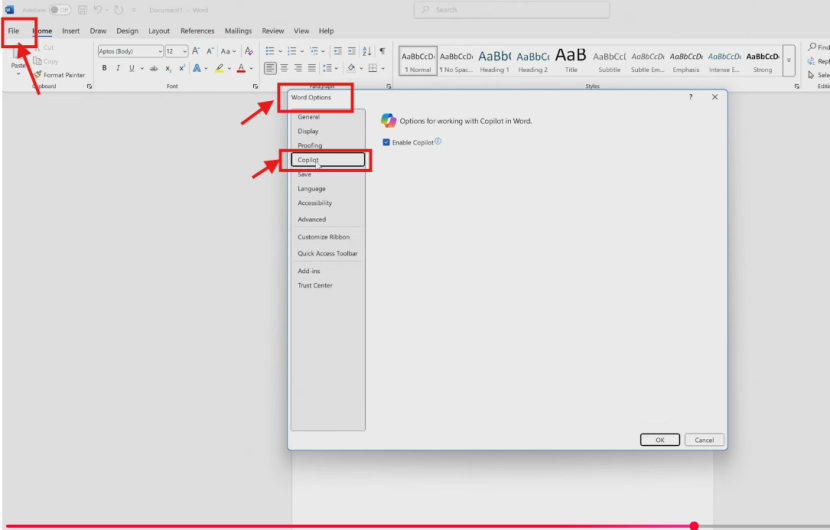Screen dimensions: 830x530
Task: Apply superscript formatting
Action: 182,68
